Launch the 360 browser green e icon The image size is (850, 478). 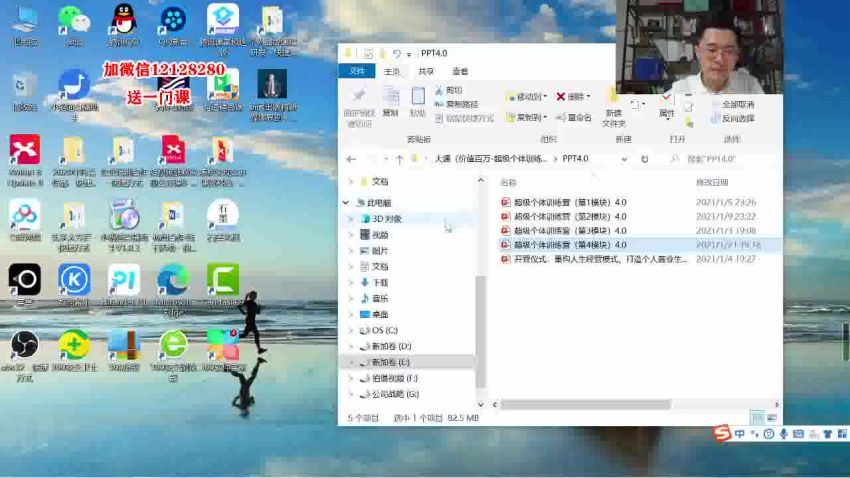[173, 345]
